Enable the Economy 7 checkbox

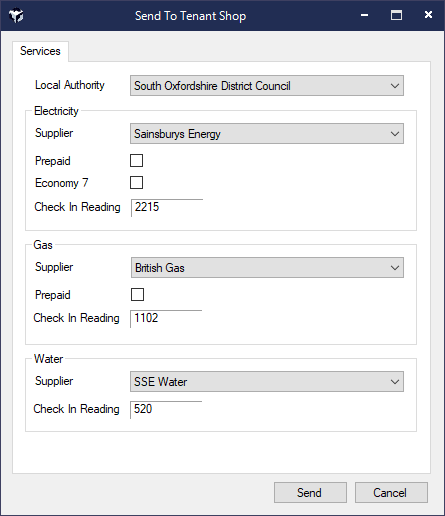(136, 182)
